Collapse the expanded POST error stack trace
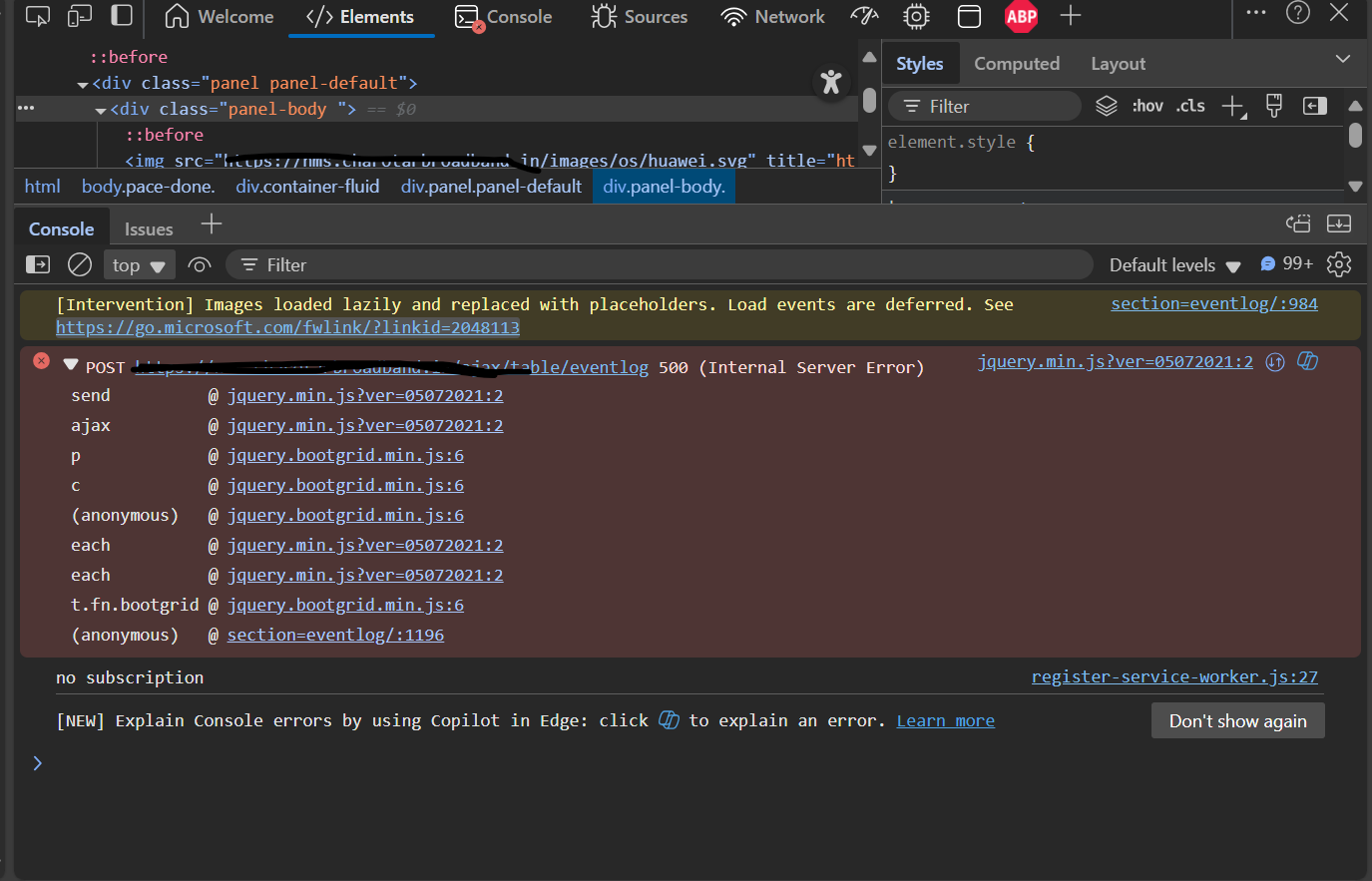 (x=70, y=365)
